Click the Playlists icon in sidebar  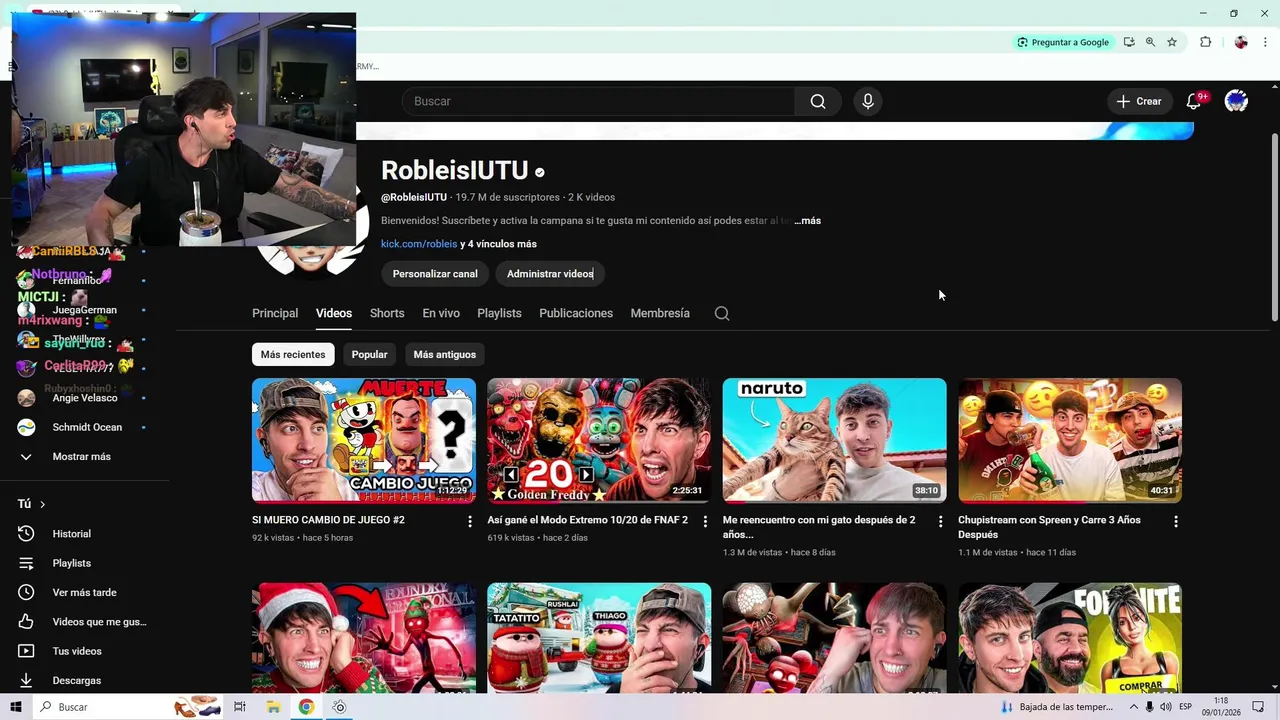[26, 563]
